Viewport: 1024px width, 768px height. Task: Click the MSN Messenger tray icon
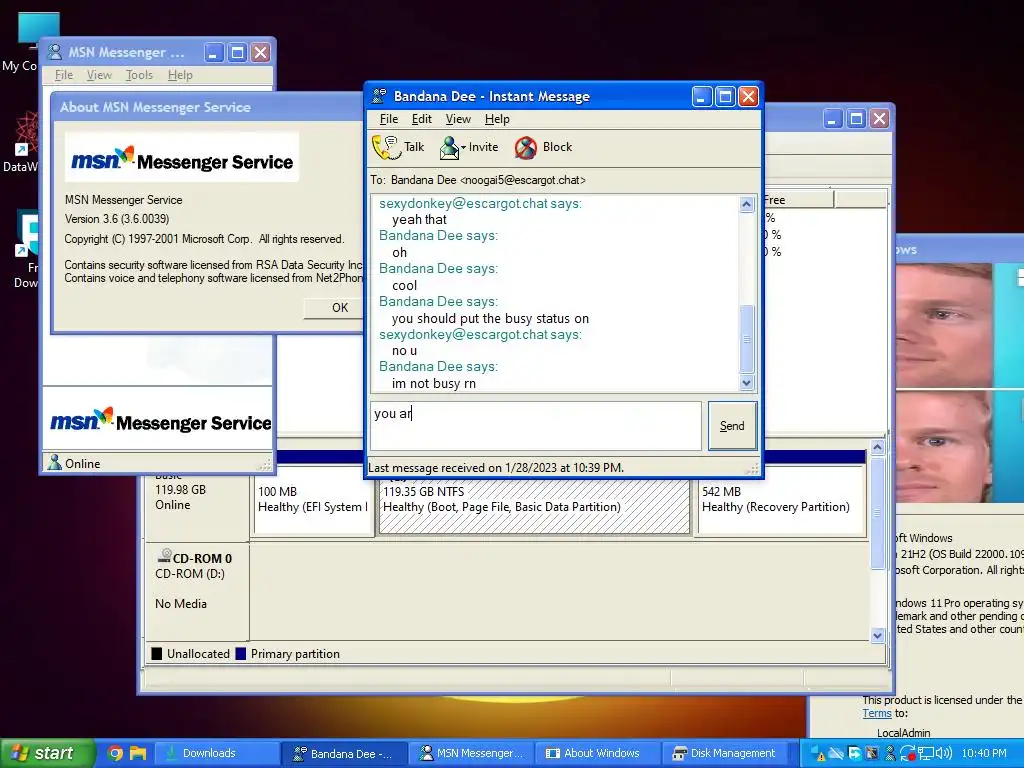(x=889, y=753)
